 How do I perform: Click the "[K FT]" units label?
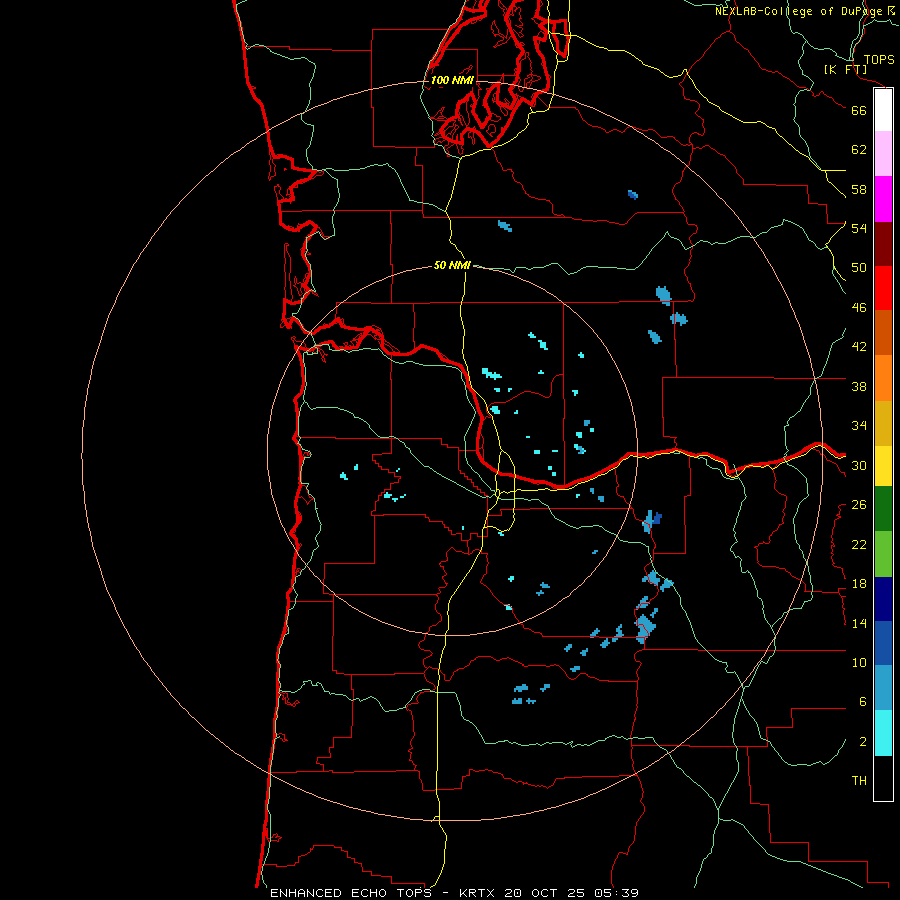845,70
